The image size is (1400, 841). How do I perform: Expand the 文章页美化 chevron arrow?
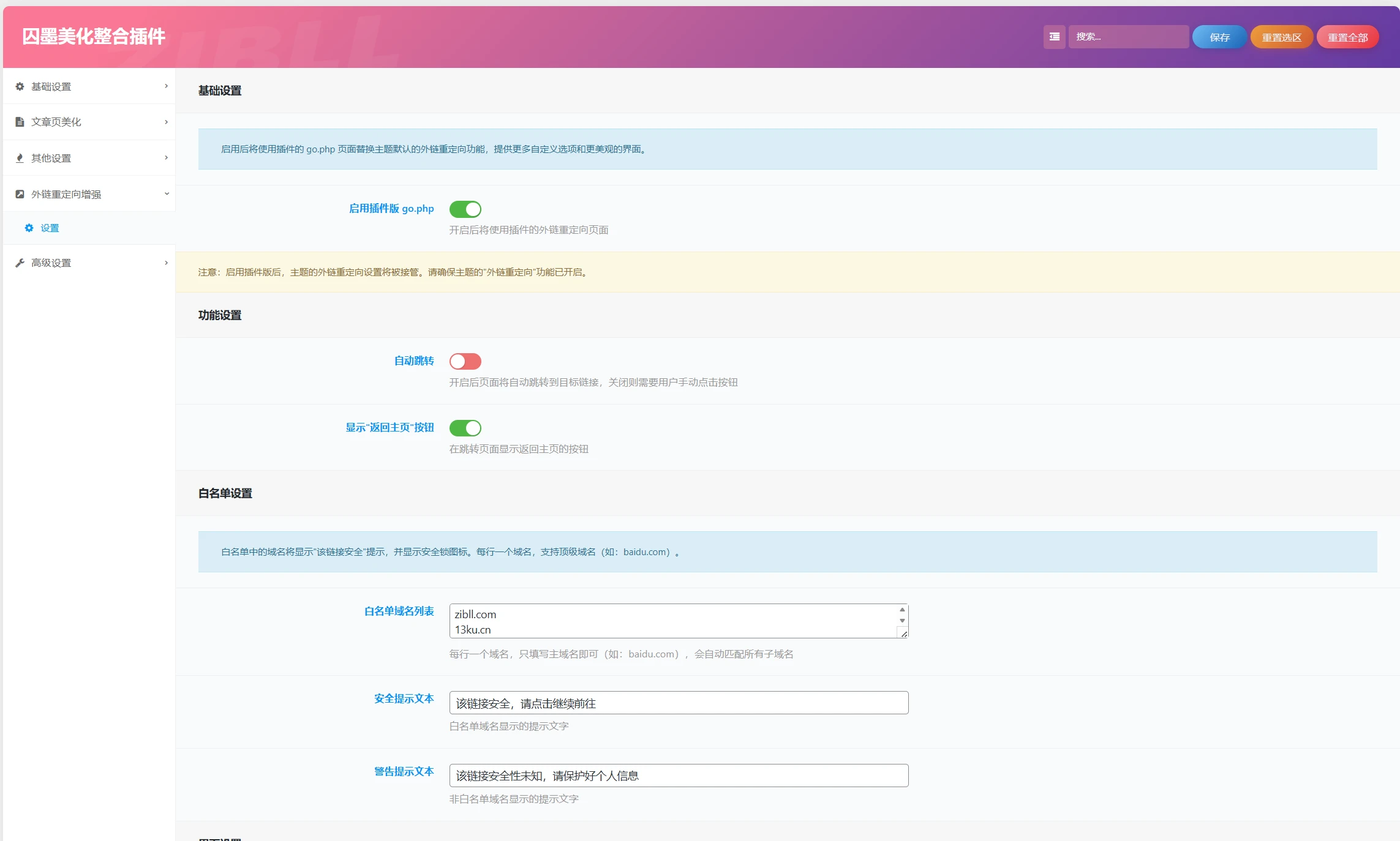coord(166,122)
